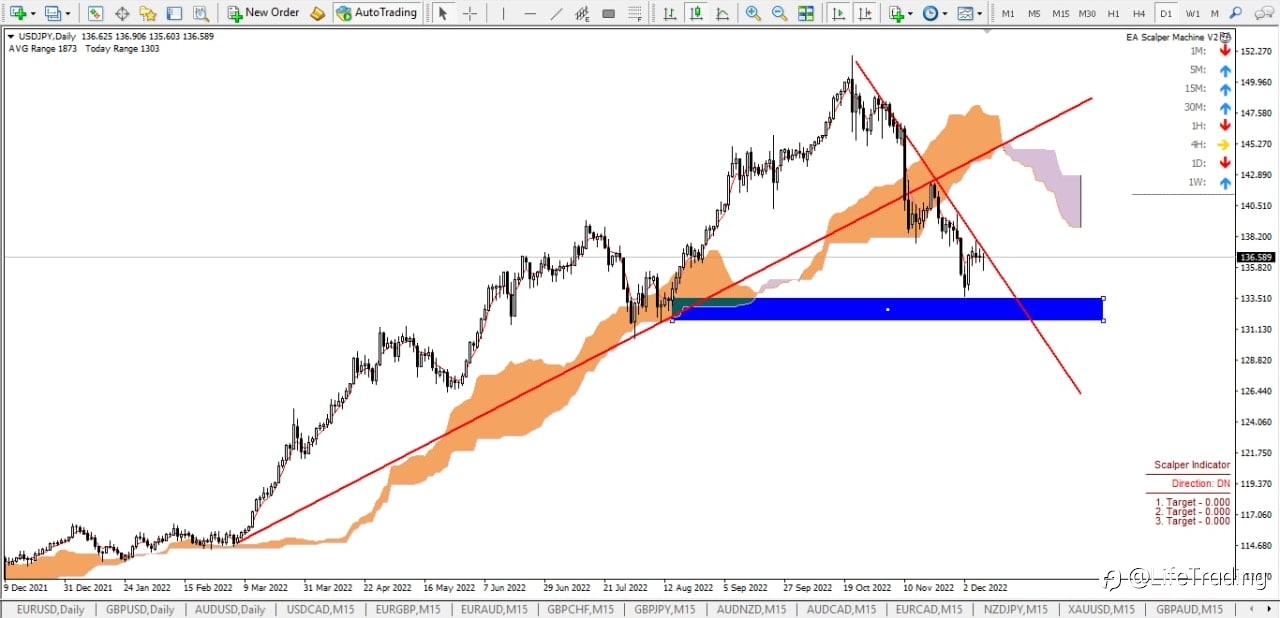Select the Cursor arrow tool
The height and width of the screenshot is (618, 1280).
pyautogui.click(x=443, y=13)
